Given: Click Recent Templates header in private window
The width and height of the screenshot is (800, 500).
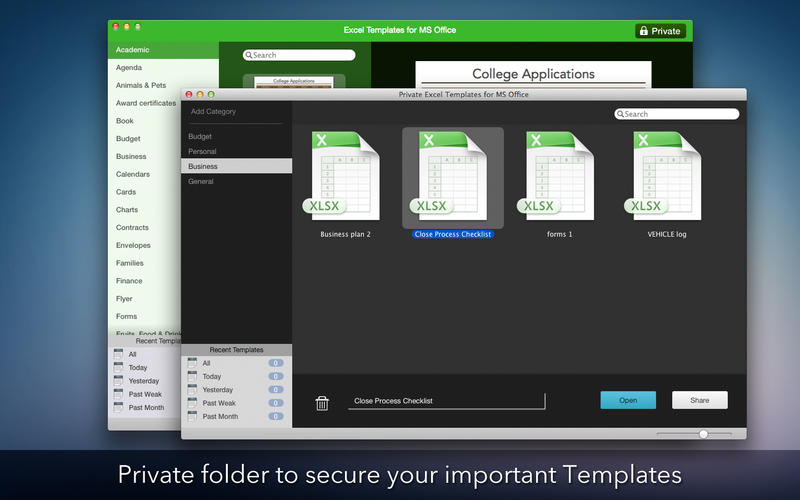Looking at the screenshot, I should [236, 350].
